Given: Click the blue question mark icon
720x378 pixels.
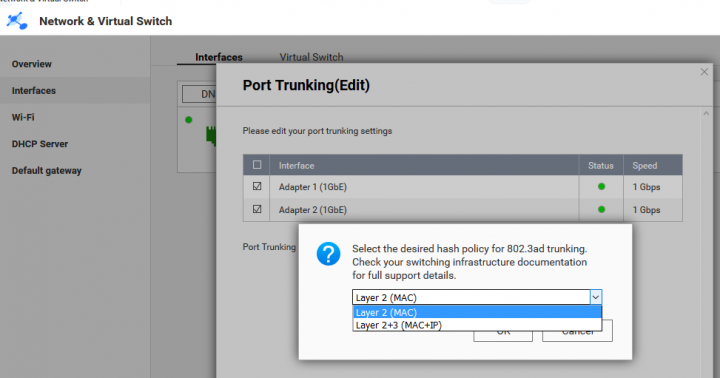Looking at the screenshot, I should point(328,254).
